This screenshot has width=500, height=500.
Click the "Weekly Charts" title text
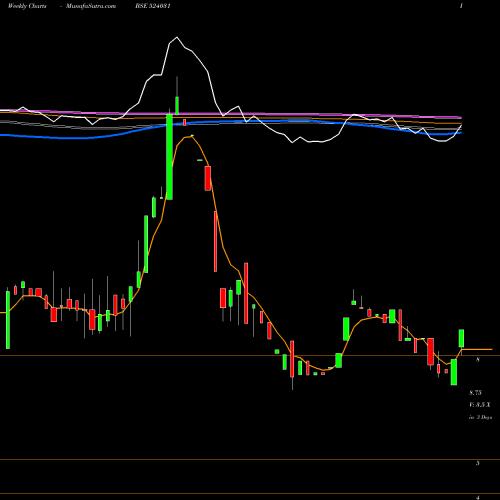pos(27,6)
